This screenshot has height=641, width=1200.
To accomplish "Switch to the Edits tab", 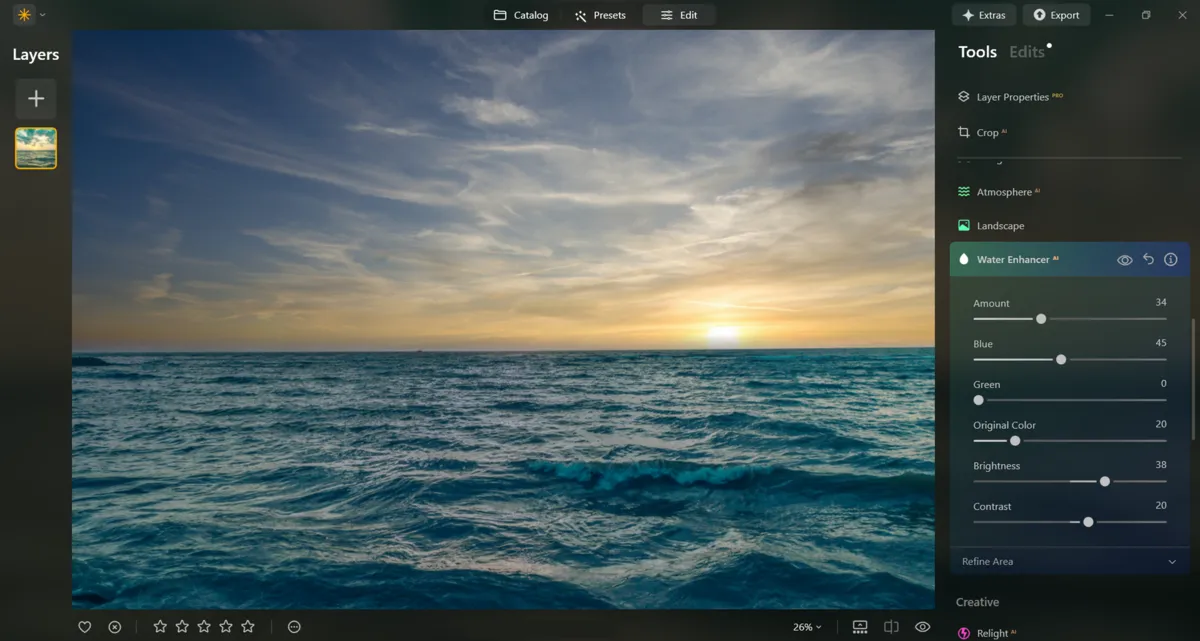I will point(1027,52).
